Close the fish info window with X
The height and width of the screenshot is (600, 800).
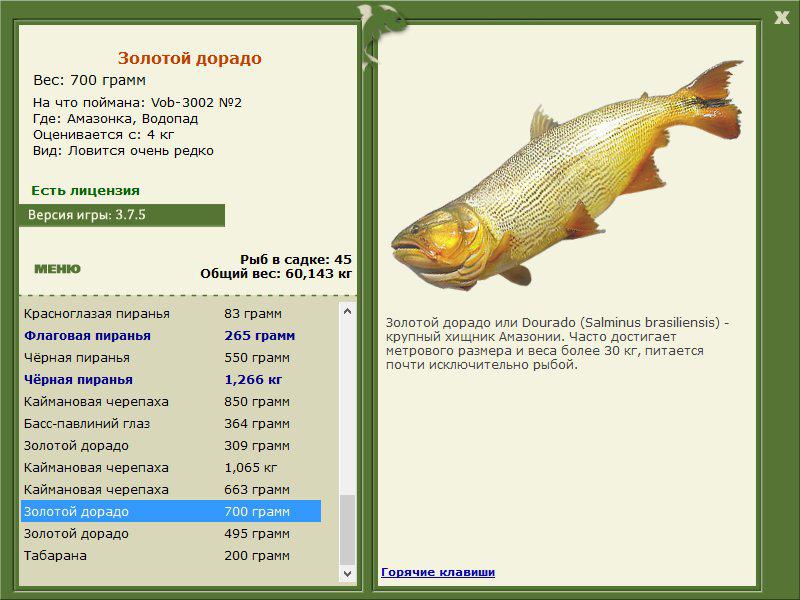point(782,18)
